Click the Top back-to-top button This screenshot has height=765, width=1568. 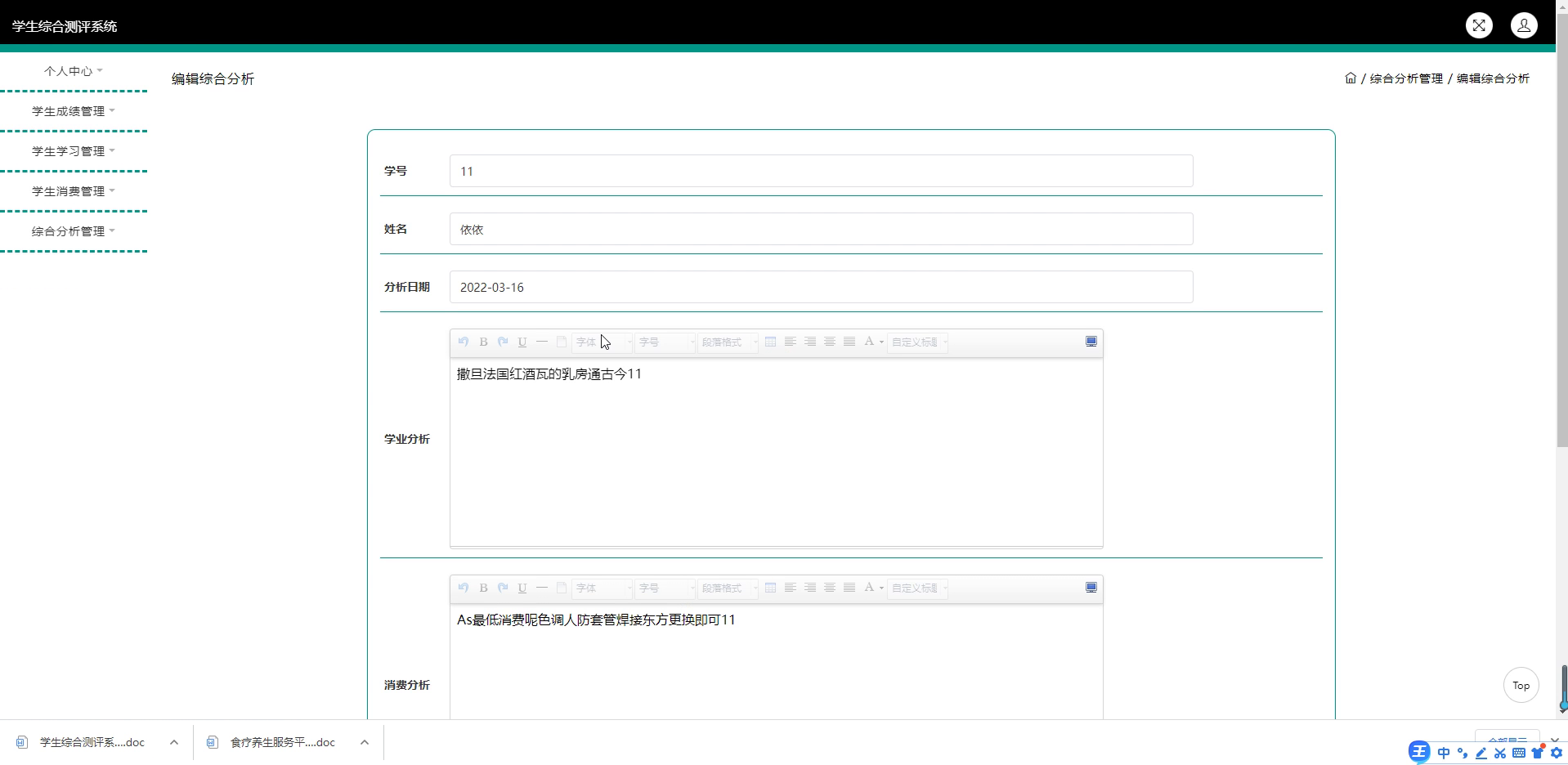(x=1521, y=685)
